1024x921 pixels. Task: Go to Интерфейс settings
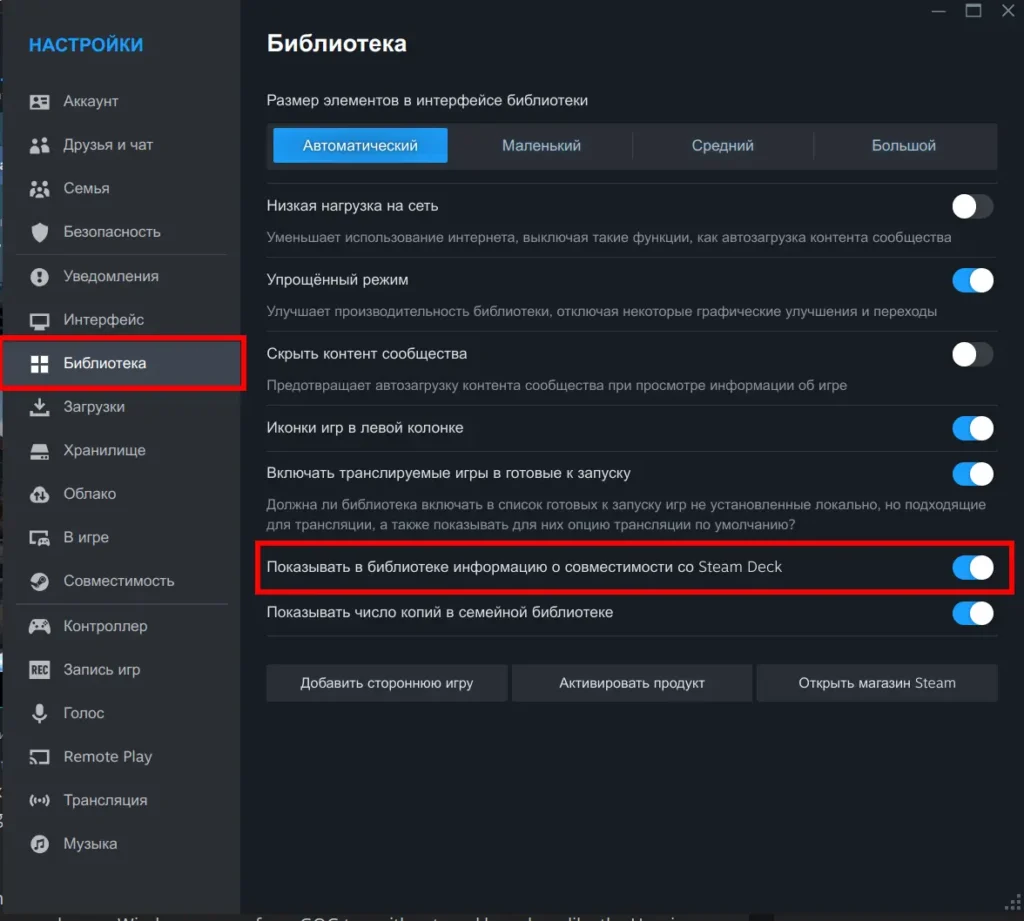click(121, 320)
